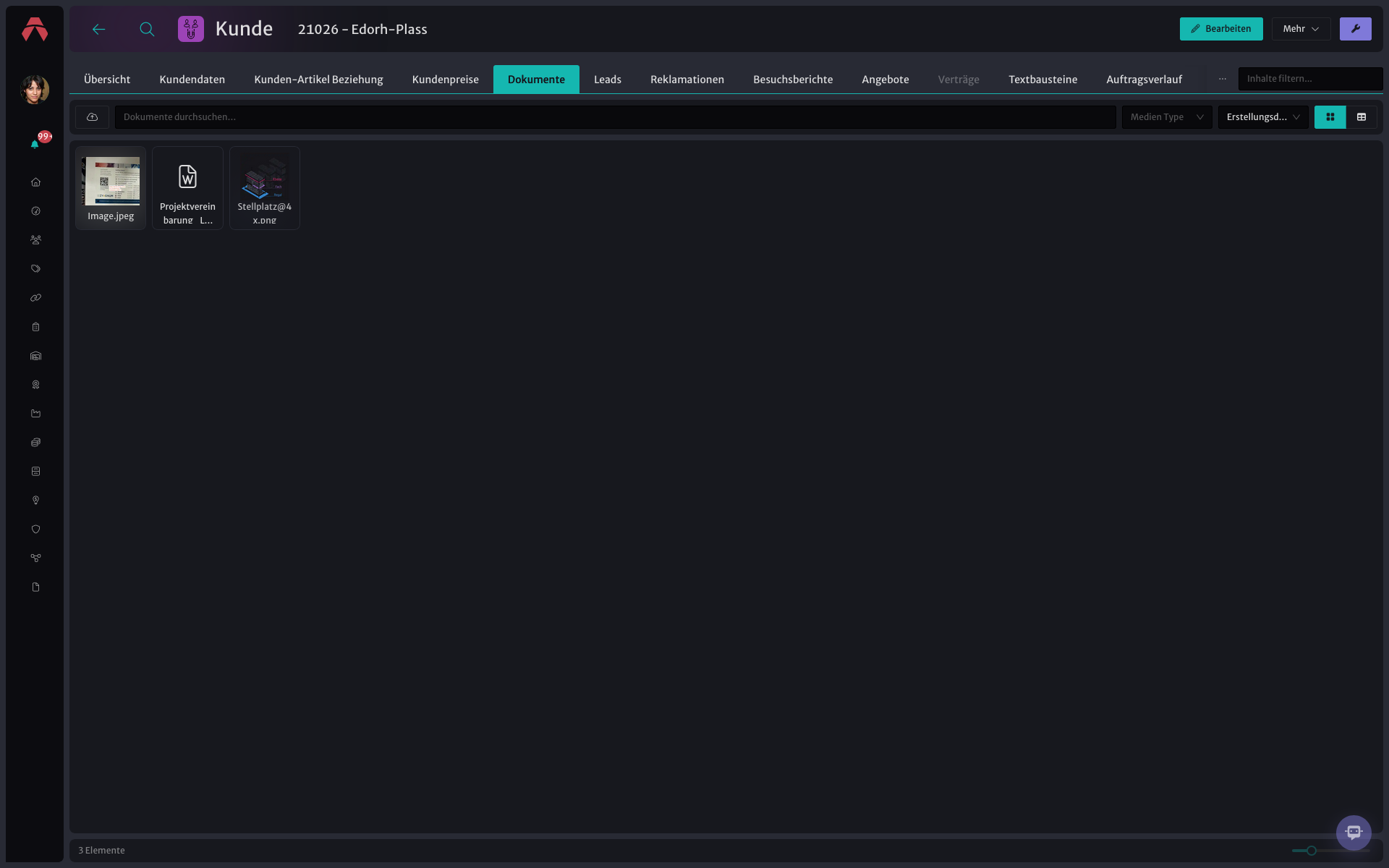Switch to grid tile view
1389x868 pixels.
click(1330, 117)
